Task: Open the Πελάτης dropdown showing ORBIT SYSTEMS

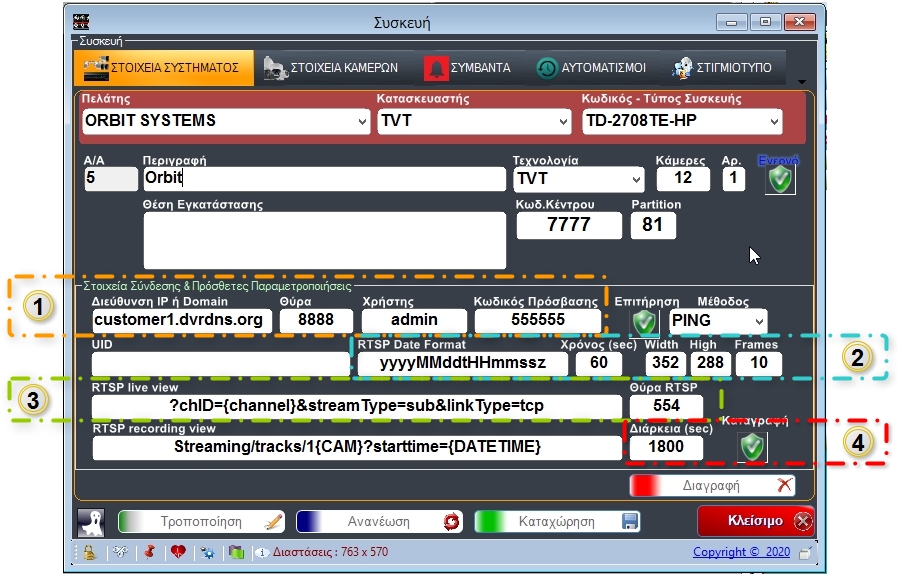Action: 226,121
